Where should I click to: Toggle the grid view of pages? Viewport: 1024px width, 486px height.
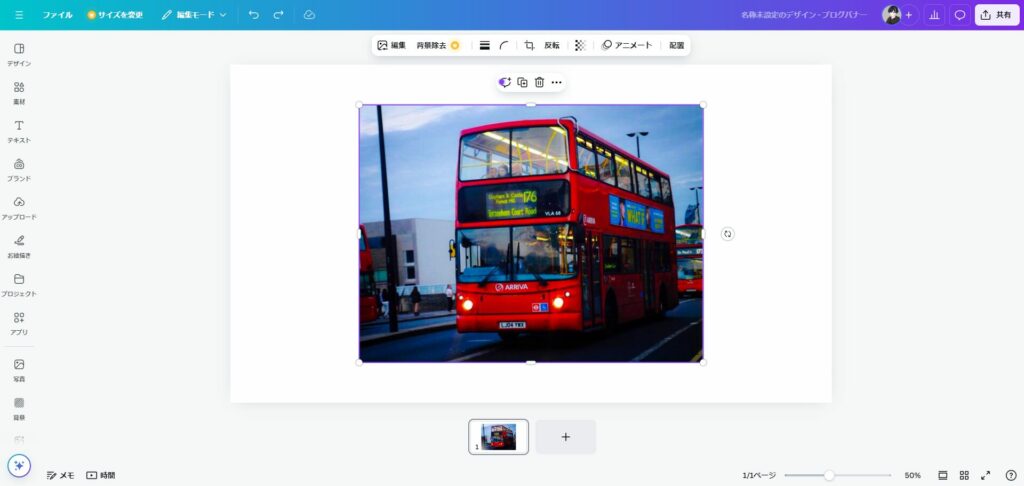coord(964,475)
